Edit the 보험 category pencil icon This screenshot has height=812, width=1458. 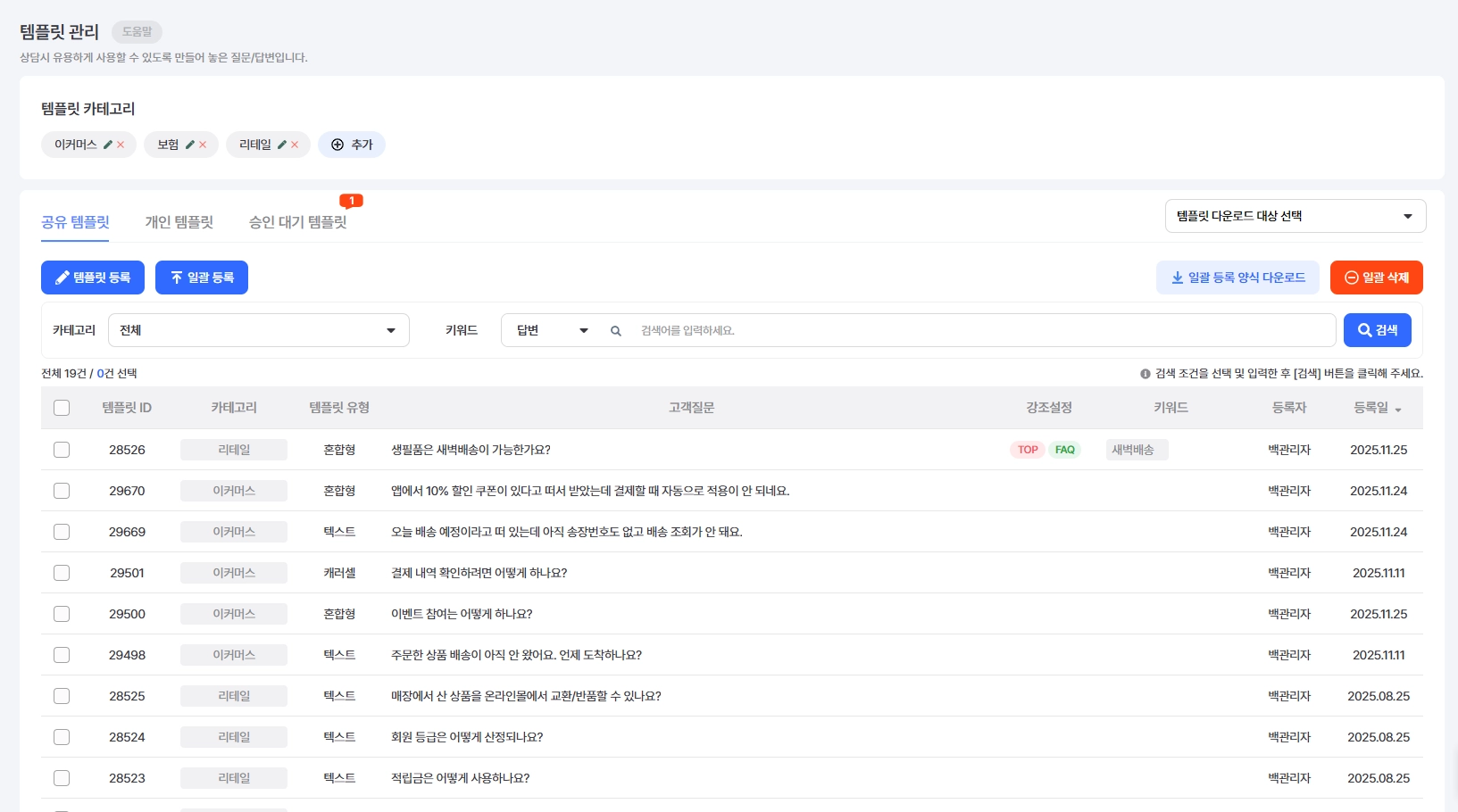(190, 145)
